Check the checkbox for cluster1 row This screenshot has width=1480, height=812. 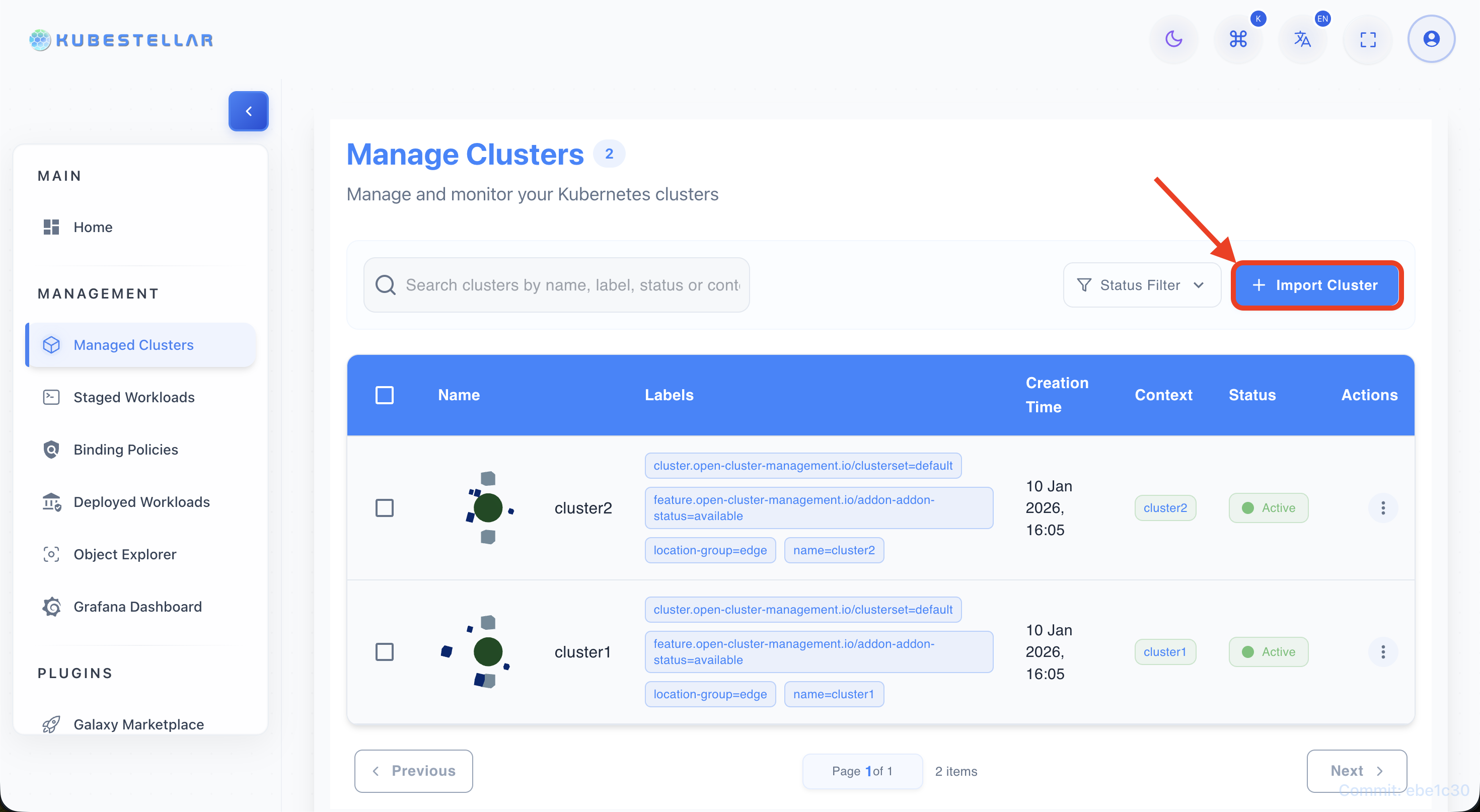(385, 652)
